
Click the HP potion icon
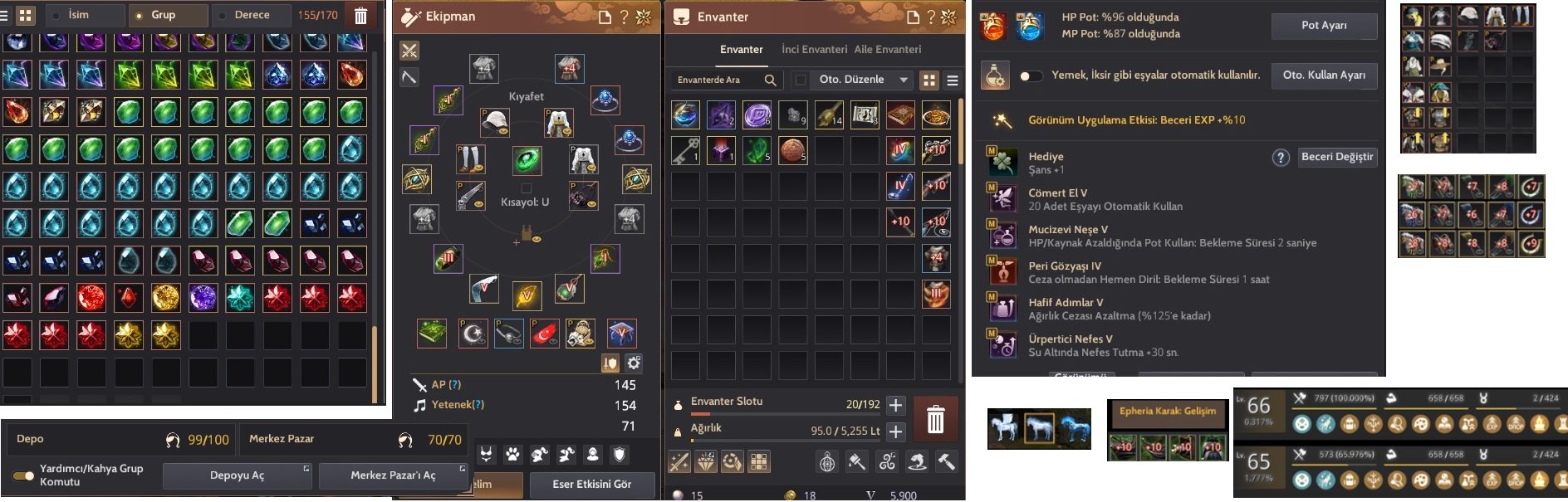tap(992, 26)
